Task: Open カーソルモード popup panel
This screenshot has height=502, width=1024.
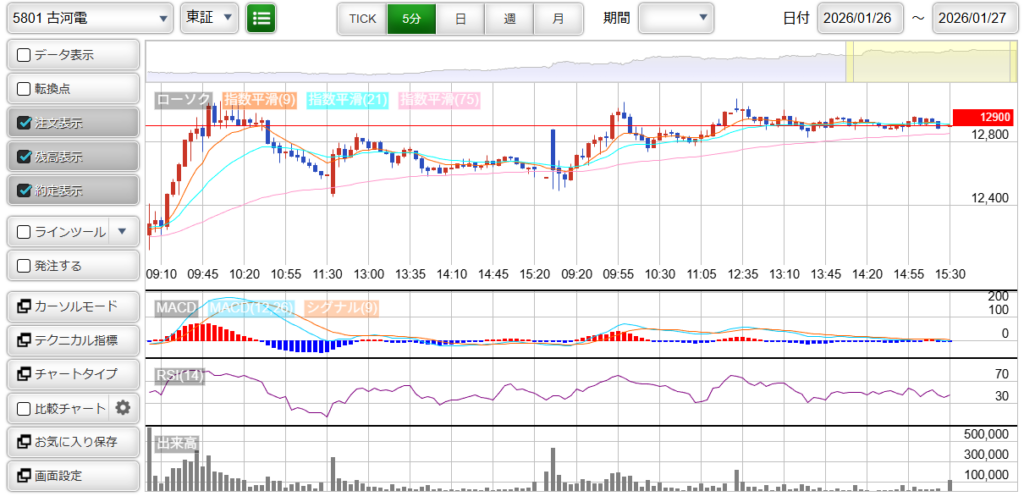Action: [72, 306]
